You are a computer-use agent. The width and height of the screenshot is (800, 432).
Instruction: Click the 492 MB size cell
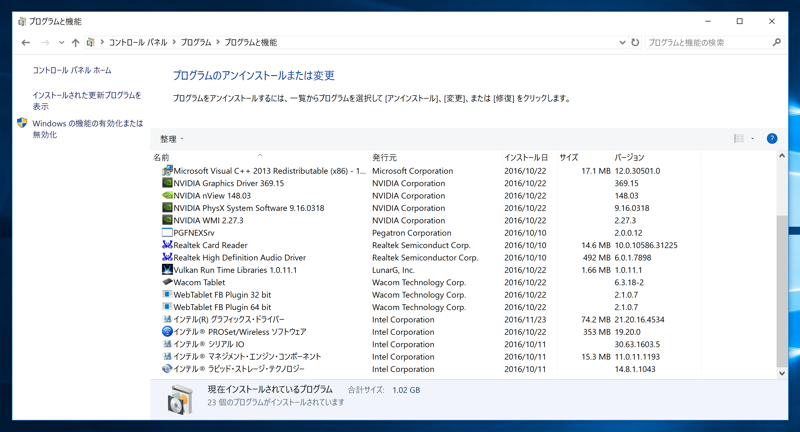[x=596, y=258]
